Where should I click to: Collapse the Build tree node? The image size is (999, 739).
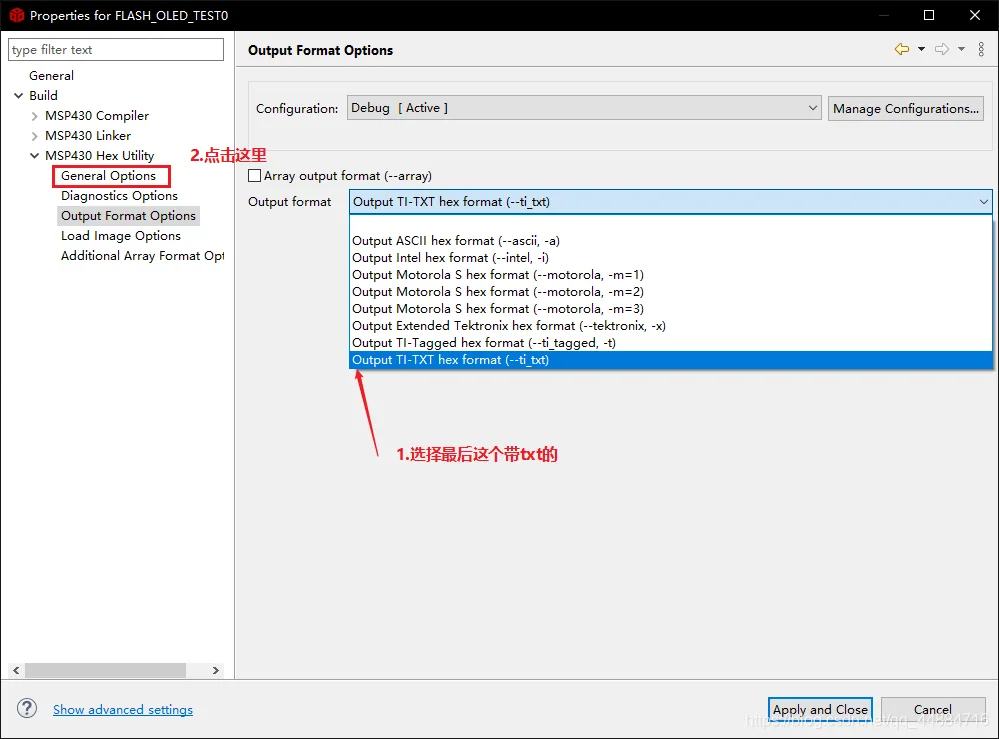point(18,96)
